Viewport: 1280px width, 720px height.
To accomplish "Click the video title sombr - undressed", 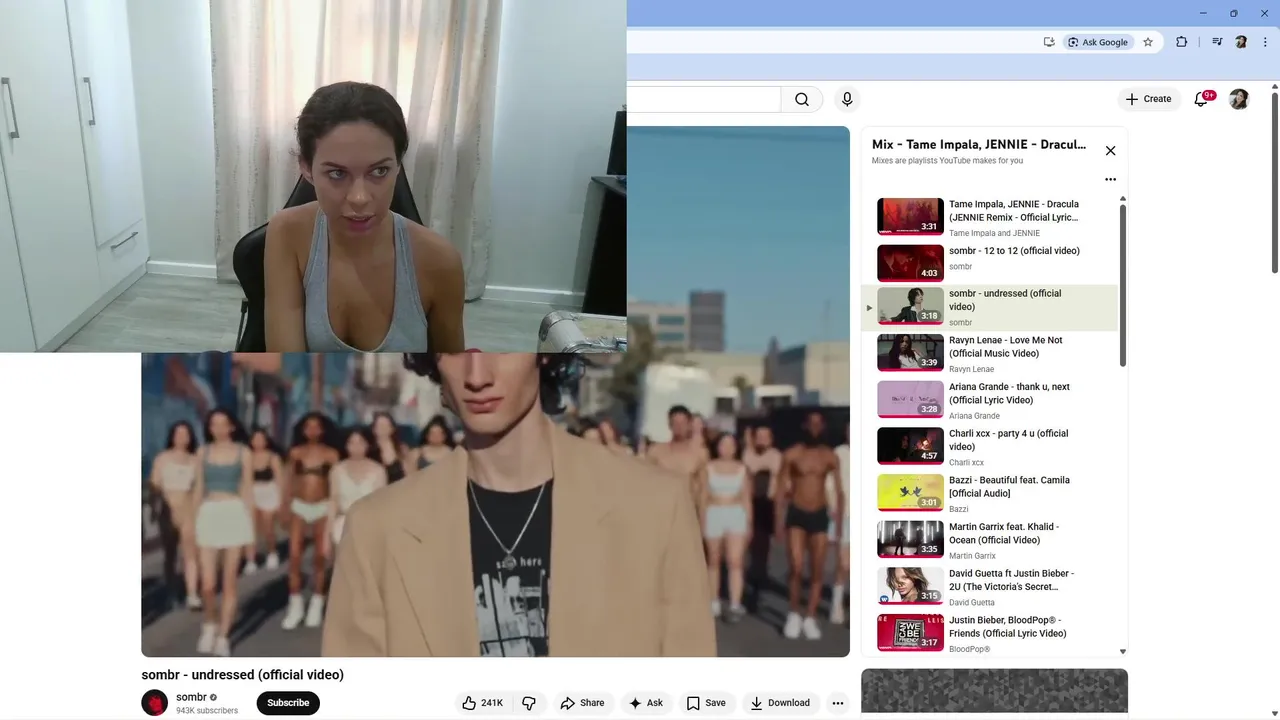I will 242,675.
